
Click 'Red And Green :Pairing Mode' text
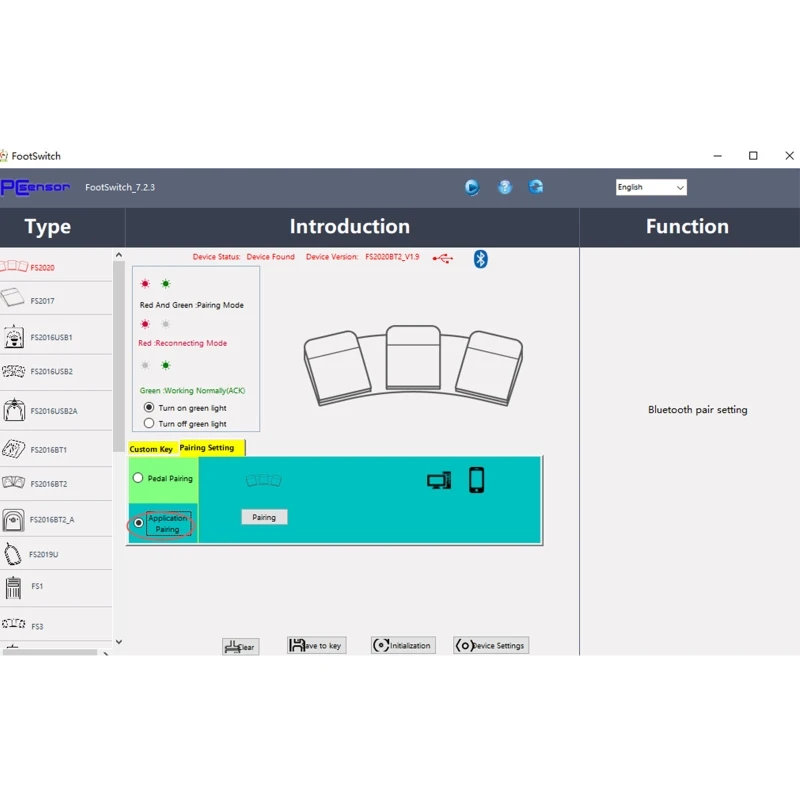coord(192,305)
